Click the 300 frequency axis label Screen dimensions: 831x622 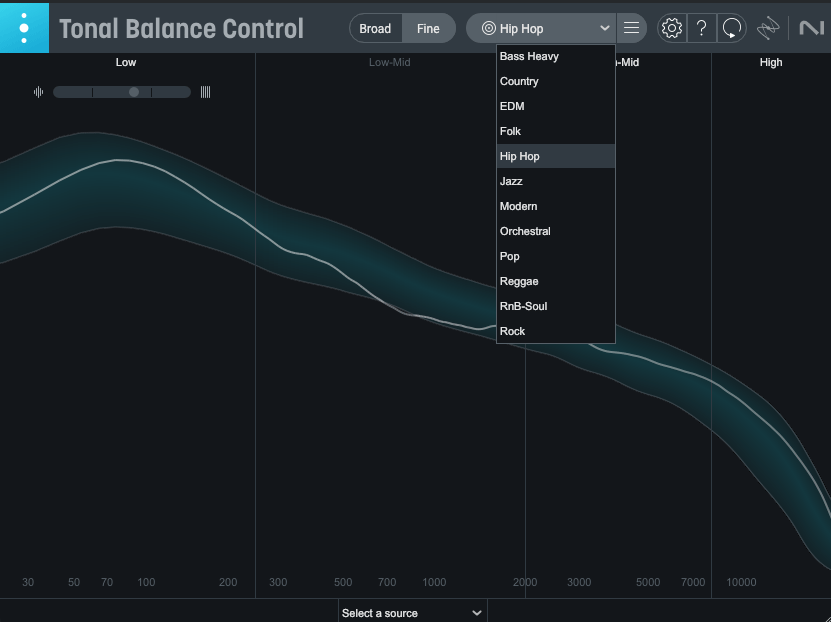pos(278,582)
